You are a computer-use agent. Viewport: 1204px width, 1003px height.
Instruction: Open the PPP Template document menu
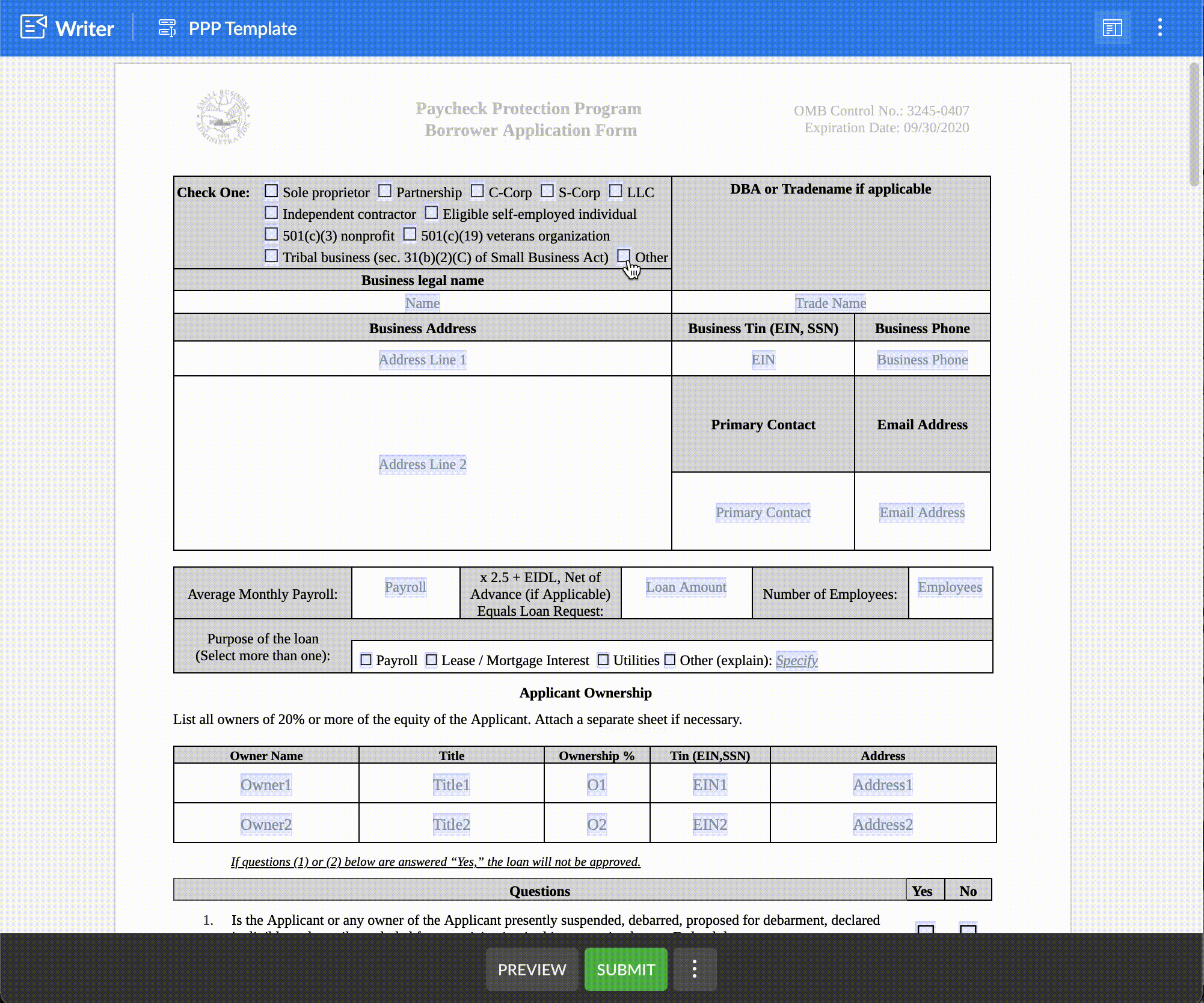[1159, 28]
